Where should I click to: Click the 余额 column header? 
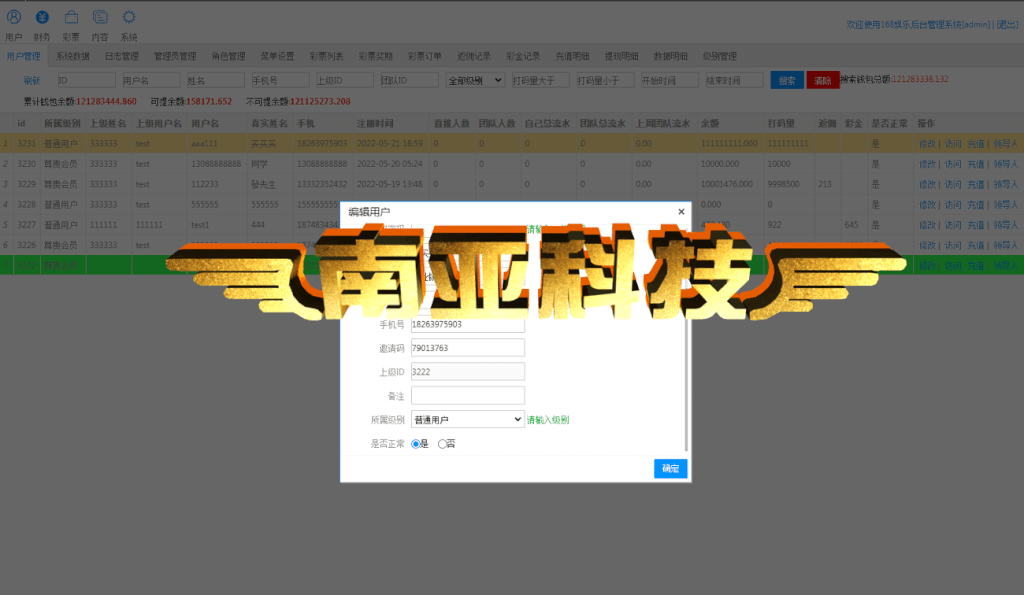[x=710, y=123]
